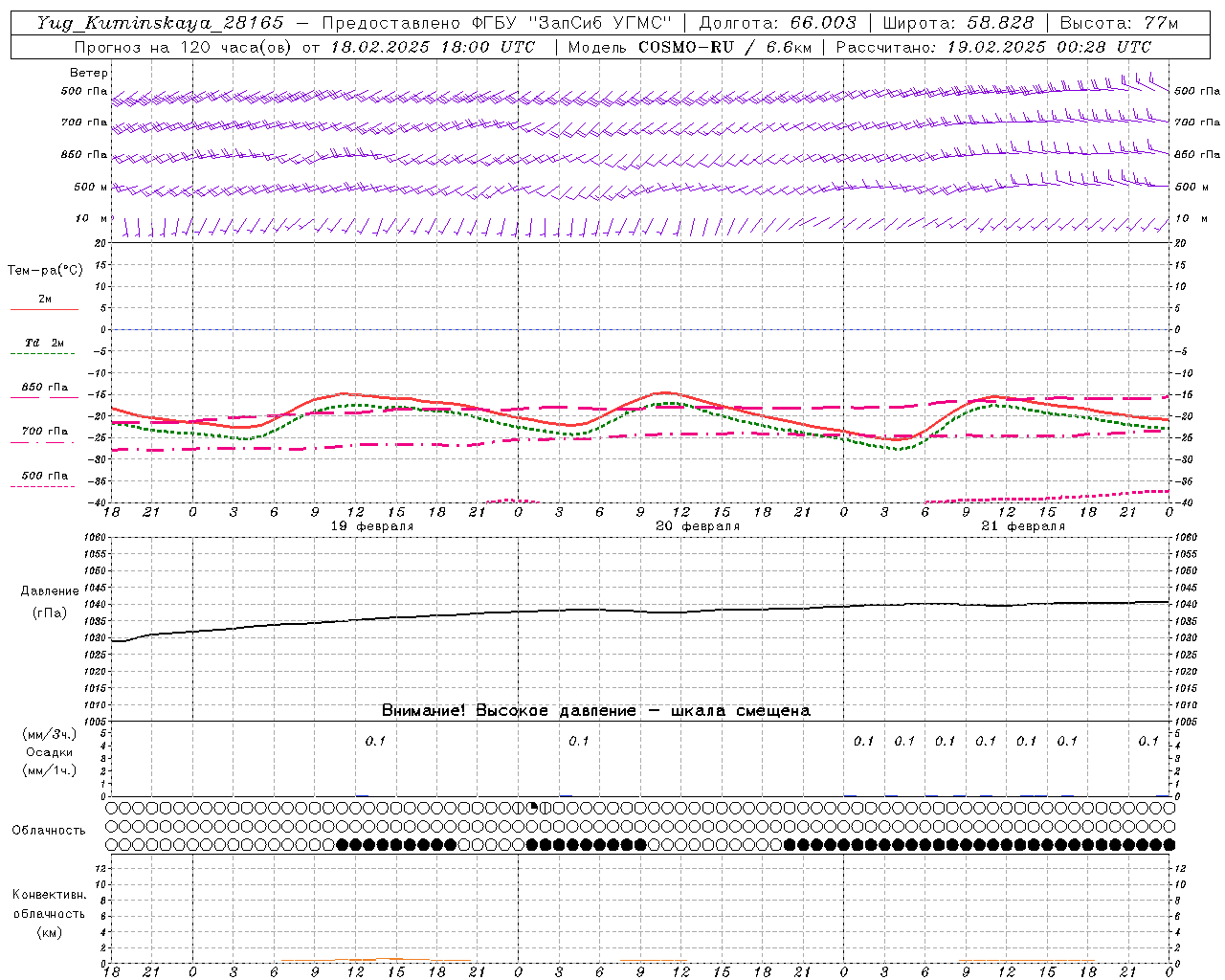Click the Долгота: 66.003 value

[x=777, y=23]
